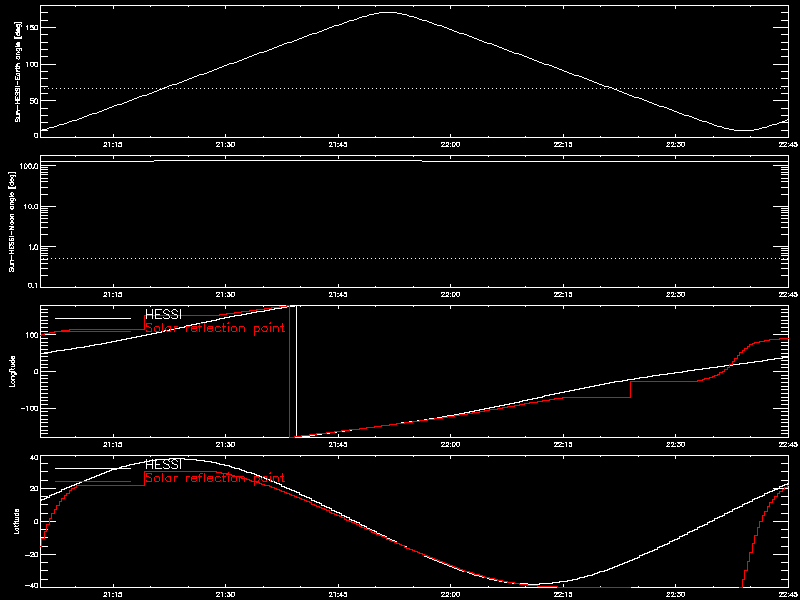Viewport: 800px width, 600px height.
Task: Click the 50 tick on Sun-HESSI-Earth angle axis
Action: point(32,101)
